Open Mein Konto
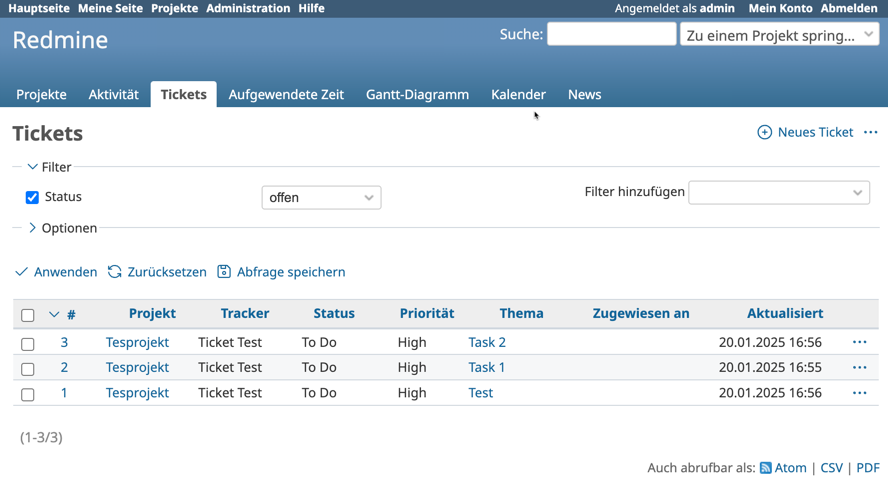The height and width of the screenshot is (500, 888). [780, 8]
